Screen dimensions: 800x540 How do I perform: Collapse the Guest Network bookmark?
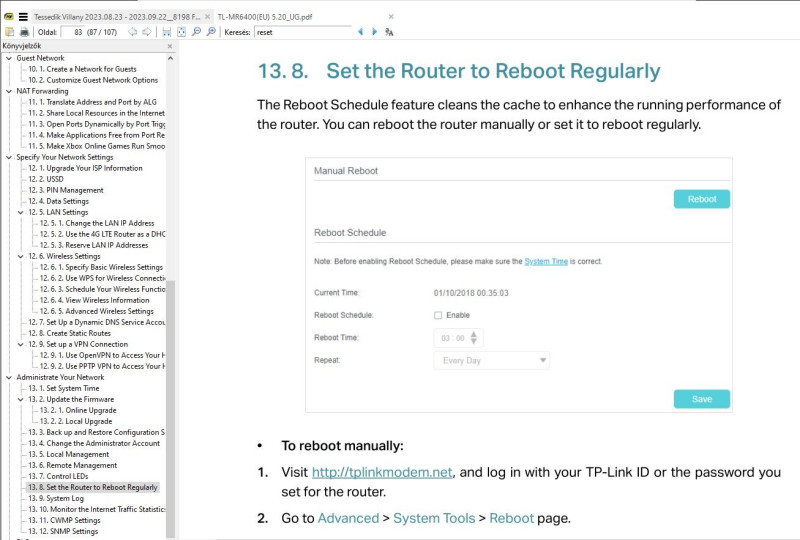click(x=9, y=58)
